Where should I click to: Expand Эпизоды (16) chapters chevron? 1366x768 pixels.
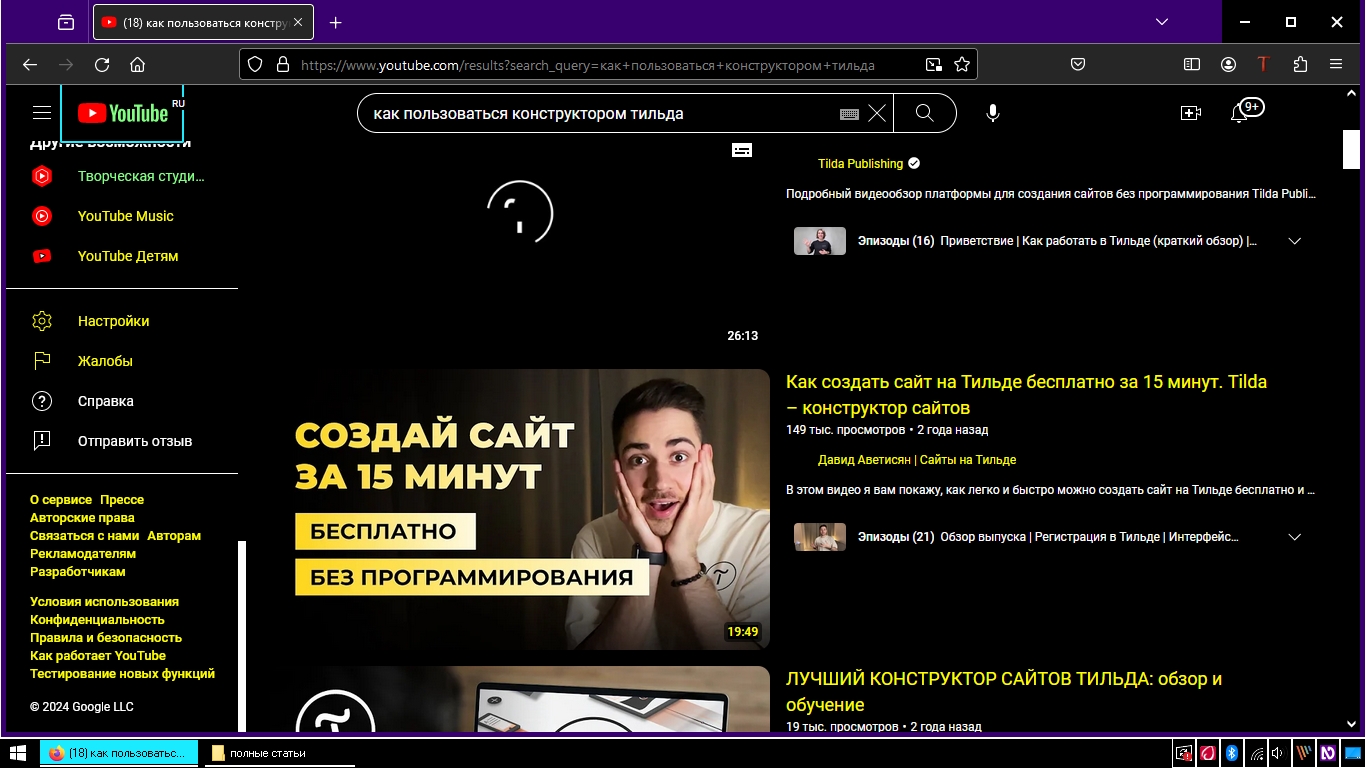point(1294,241)
